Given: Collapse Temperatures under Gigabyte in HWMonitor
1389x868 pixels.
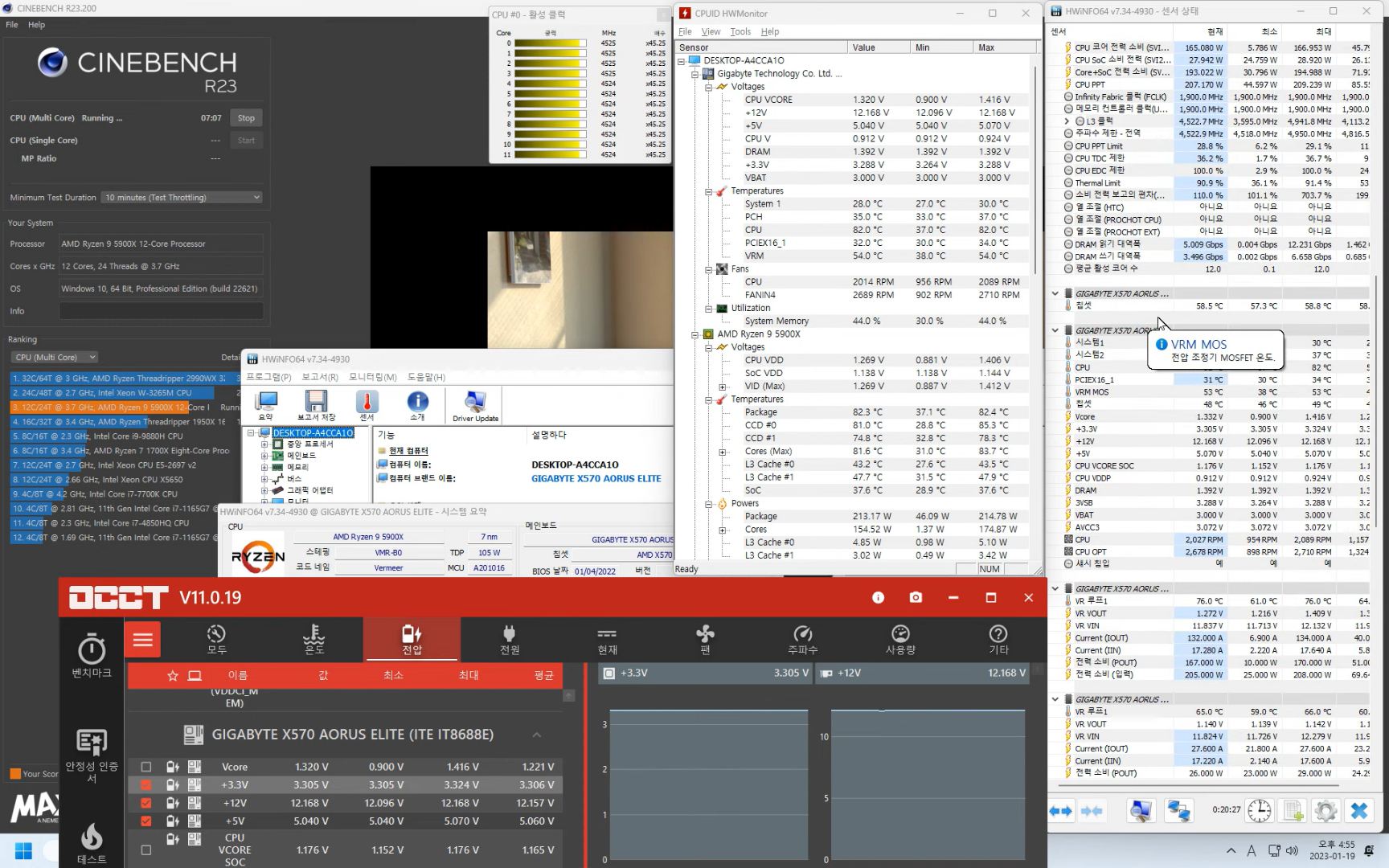Looking at the screenshot, I should click(x=709, y=191).
